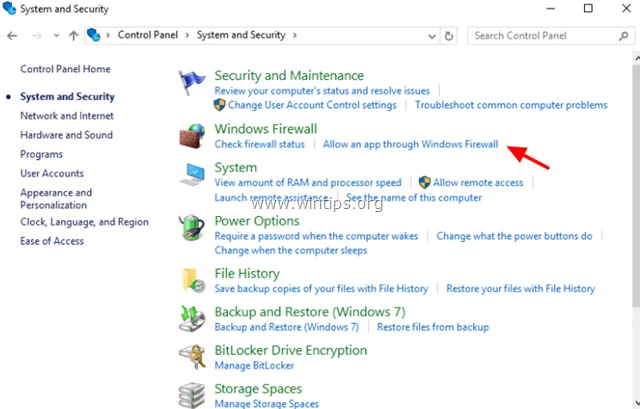Click the Windows Firewall brick wall icon
The height and width of the screenshot is (409, 640).
point(192,136)
